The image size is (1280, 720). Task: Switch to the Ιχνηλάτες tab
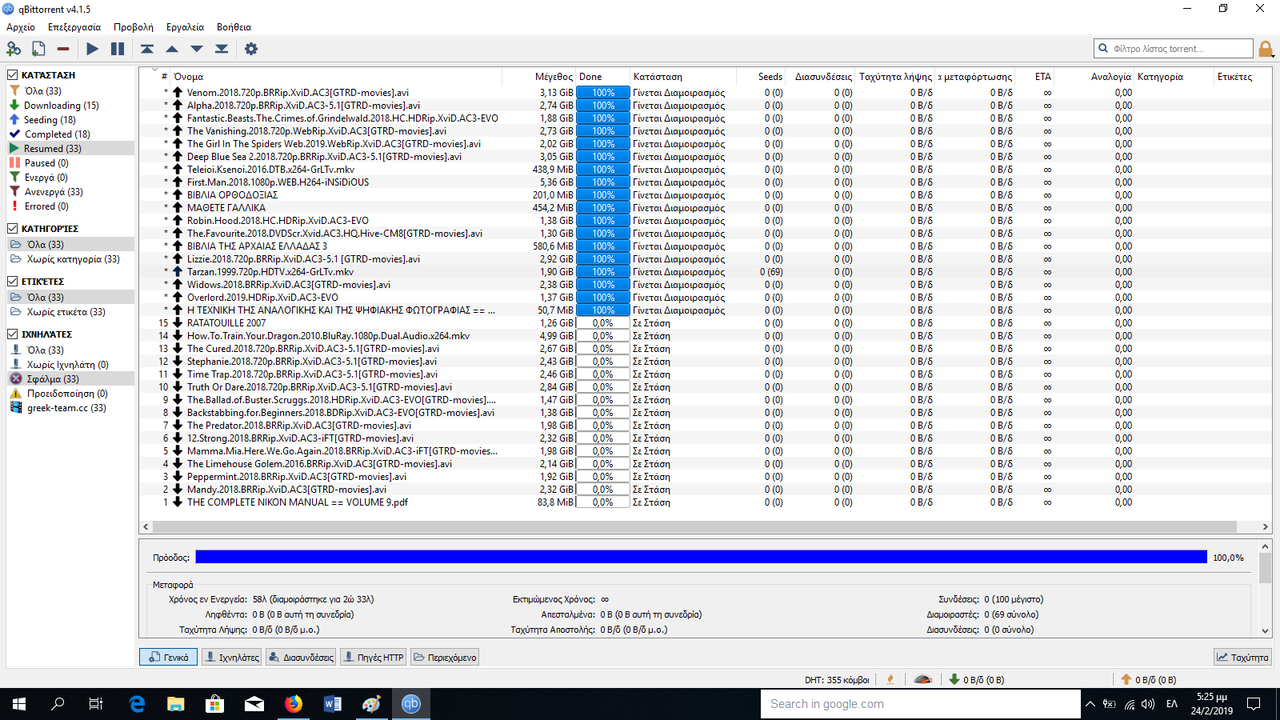(x=231, y=657)
